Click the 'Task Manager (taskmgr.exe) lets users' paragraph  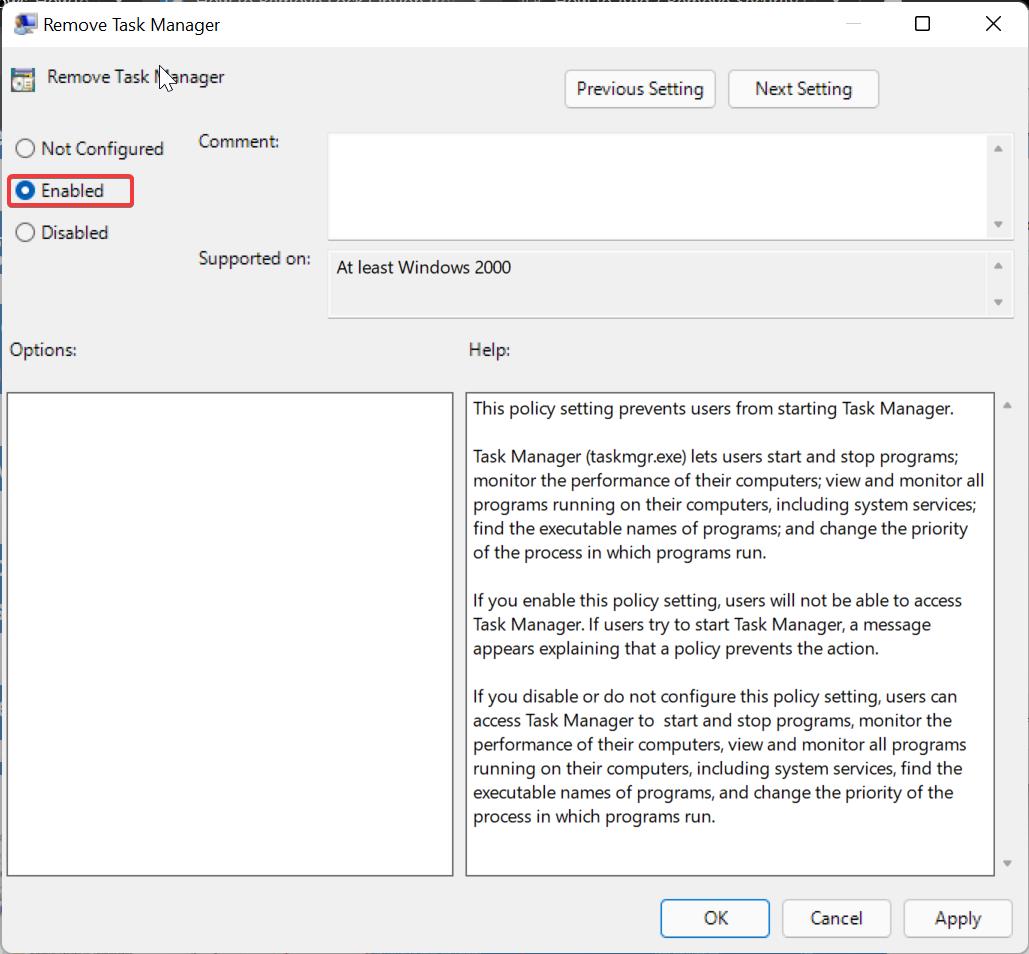(x=728, y=505)
